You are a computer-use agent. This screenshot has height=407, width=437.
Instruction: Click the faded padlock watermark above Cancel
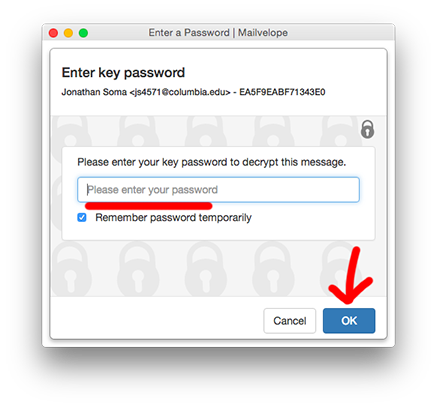point(273,269)
